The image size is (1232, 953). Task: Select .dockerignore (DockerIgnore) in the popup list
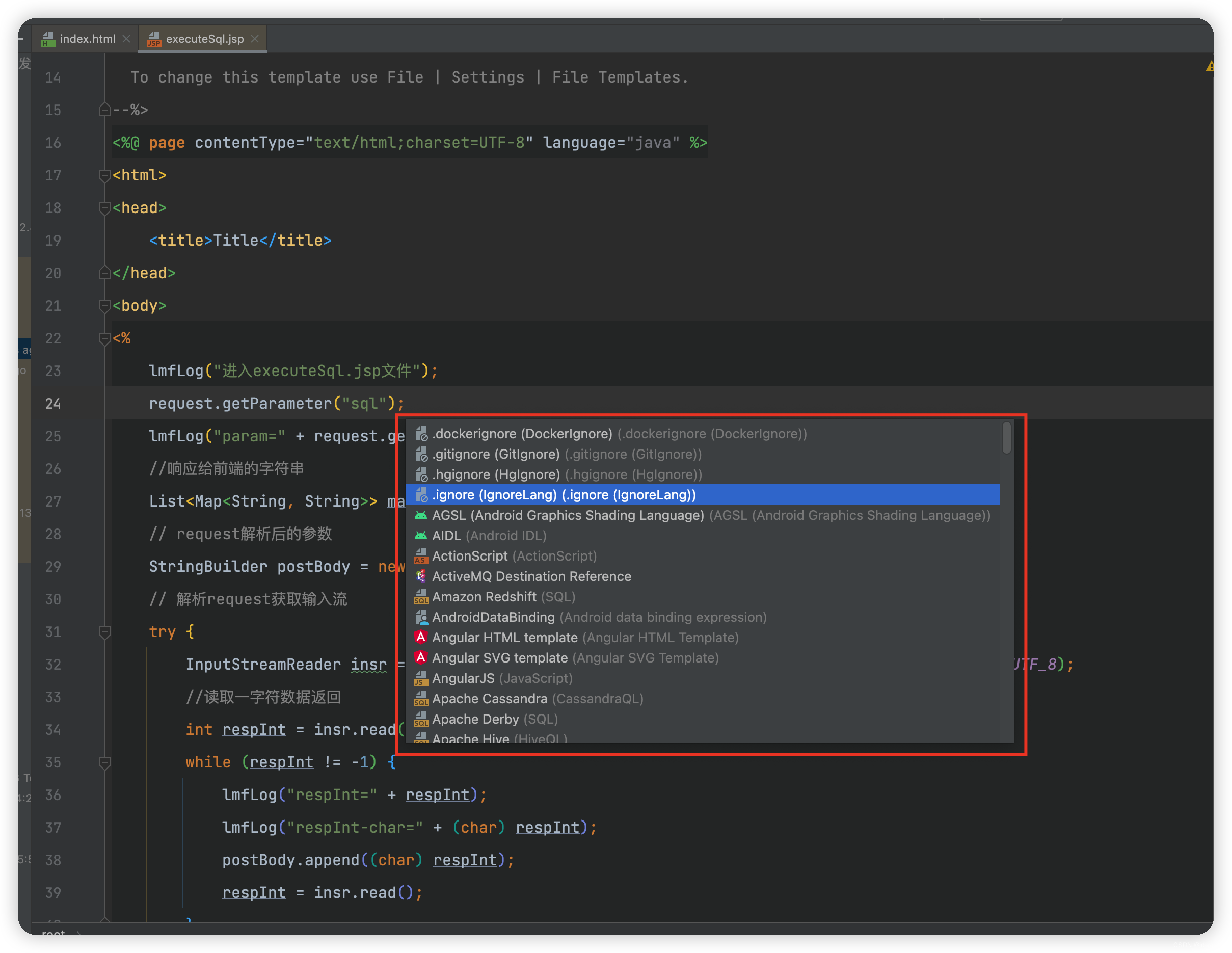click(702, 433)
